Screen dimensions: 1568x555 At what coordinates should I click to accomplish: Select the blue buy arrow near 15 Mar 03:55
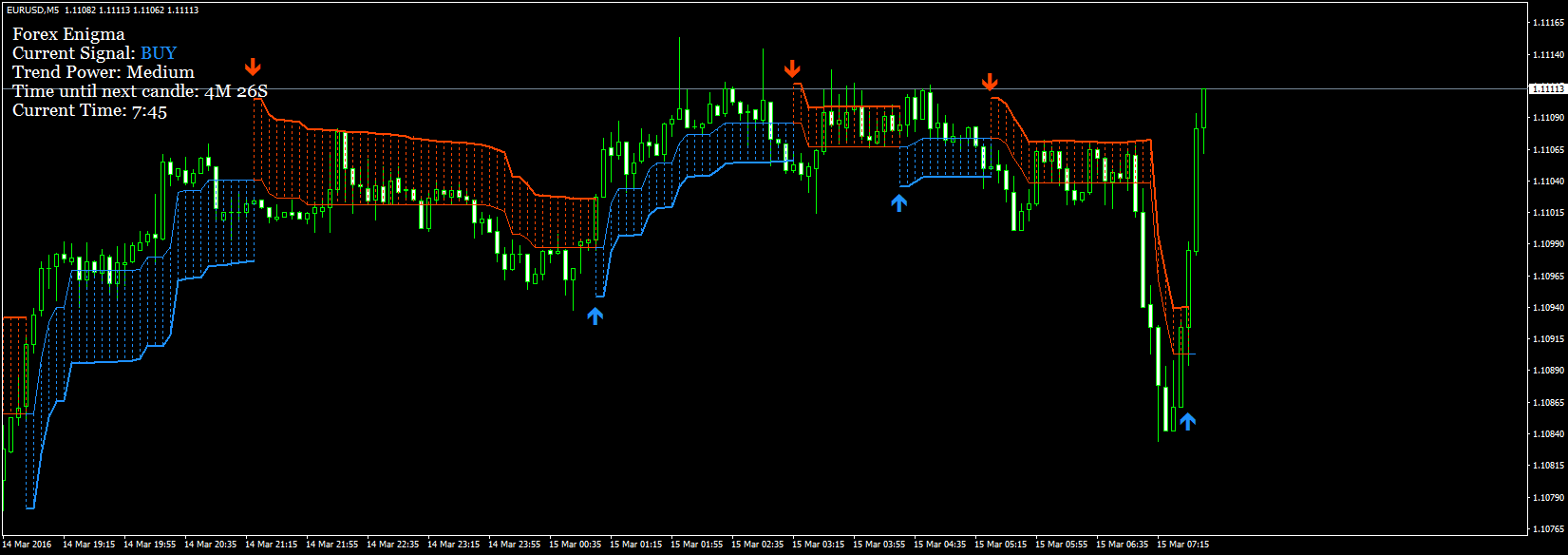899,202
